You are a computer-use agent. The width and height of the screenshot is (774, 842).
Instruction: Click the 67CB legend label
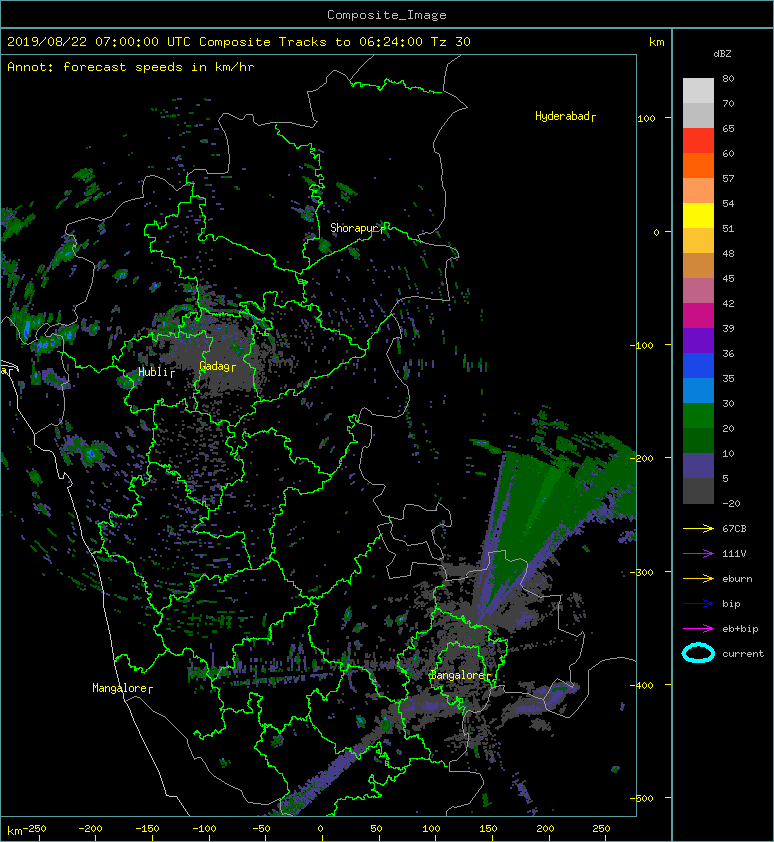point(734,528)
